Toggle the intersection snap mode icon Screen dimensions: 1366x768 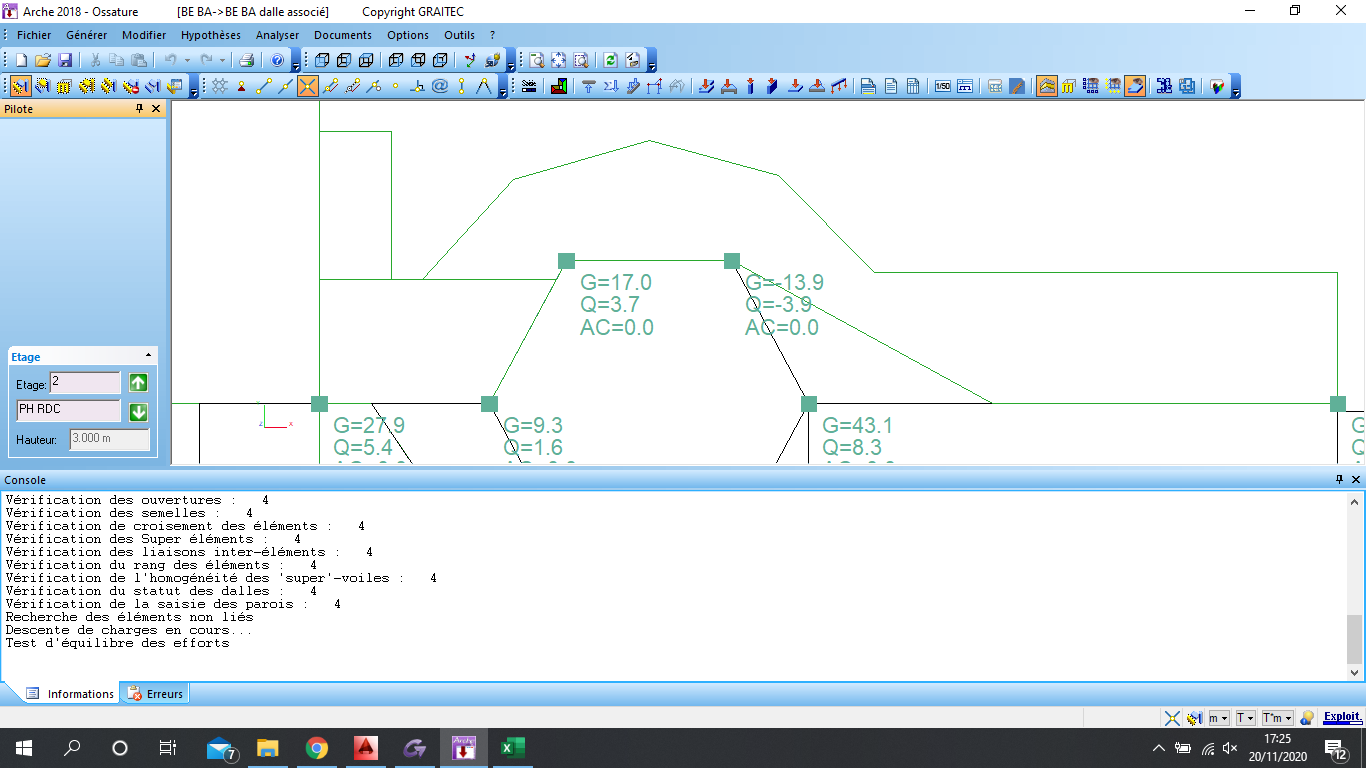(307, 86)
